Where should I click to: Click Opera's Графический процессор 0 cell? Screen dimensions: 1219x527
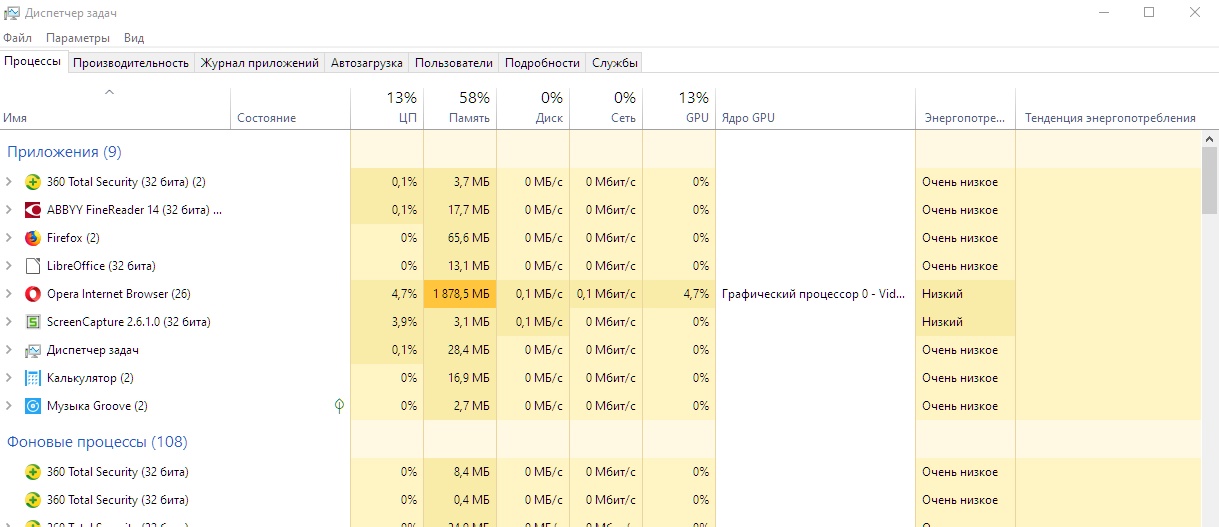coord(815,294)
